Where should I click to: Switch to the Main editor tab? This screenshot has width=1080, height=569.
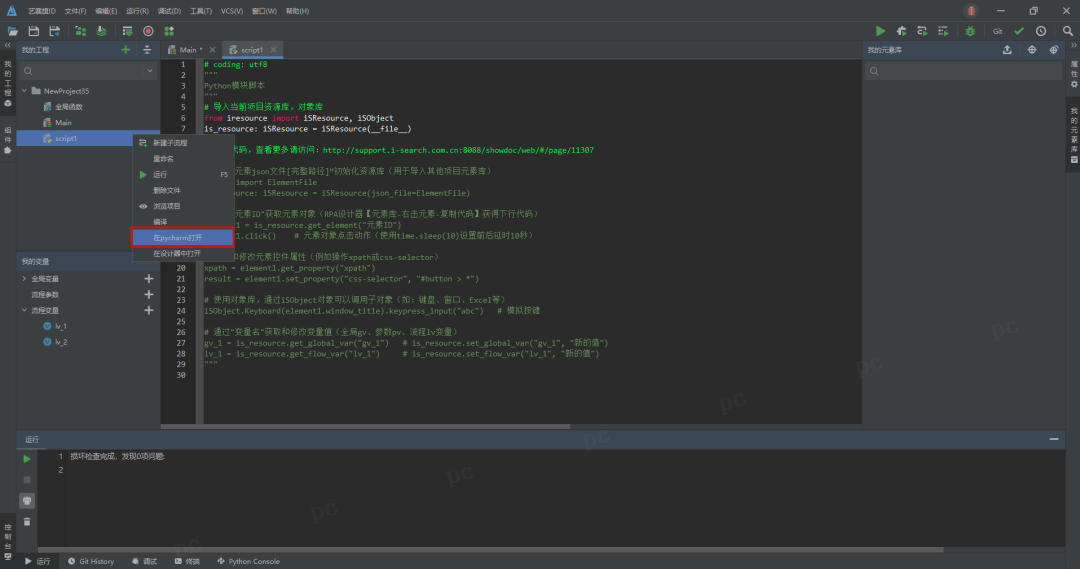point(189,49)
